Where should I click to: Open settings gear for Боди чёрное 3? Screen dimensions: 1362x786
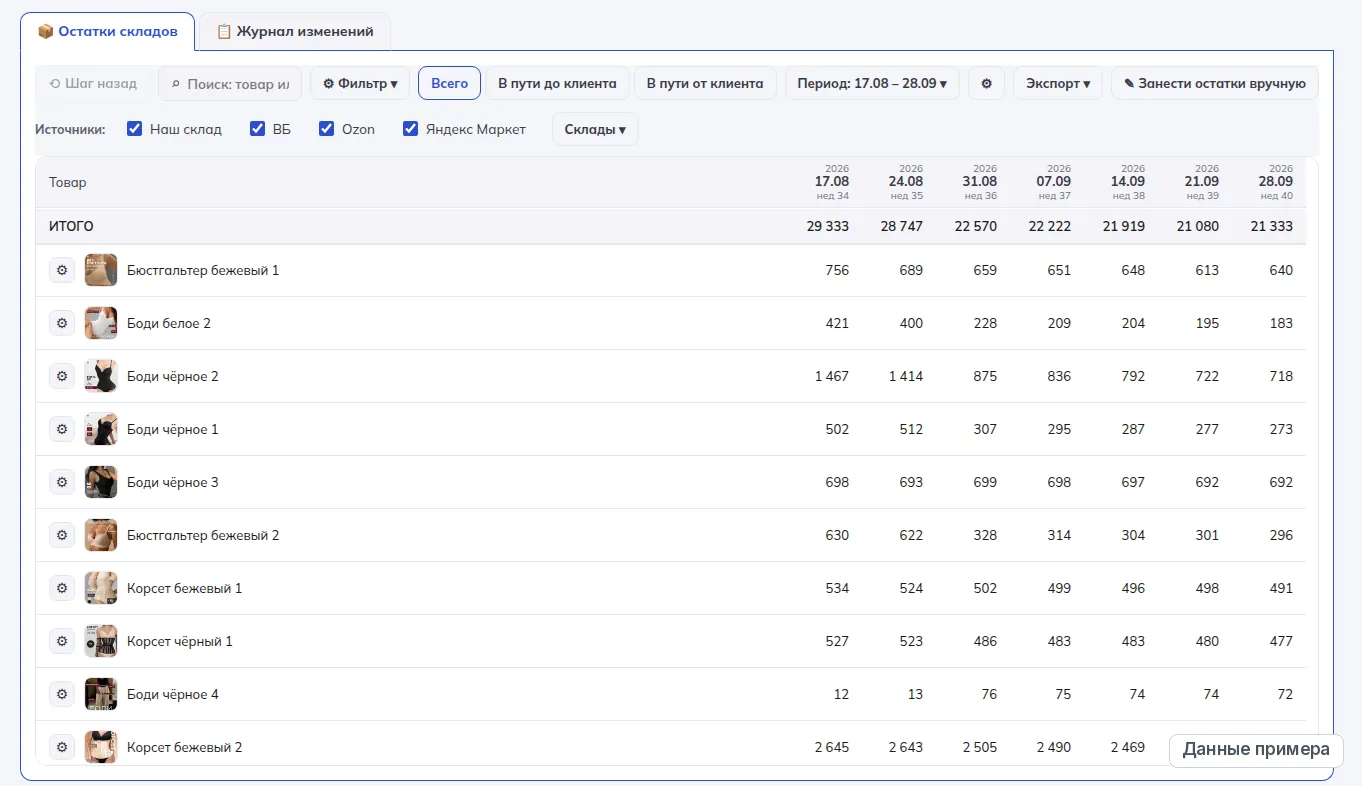[x=62, y=482]
